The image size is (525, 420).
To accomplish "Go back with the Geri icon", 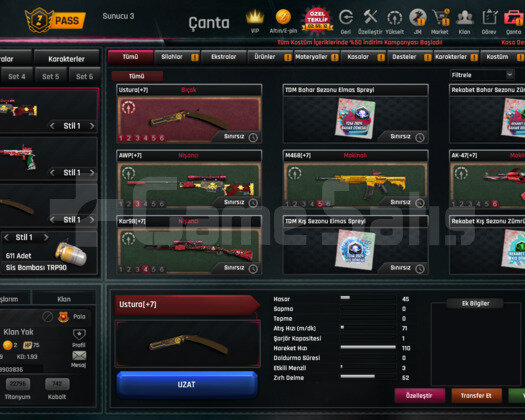I will pyautogui.click(x=346, y=17).
